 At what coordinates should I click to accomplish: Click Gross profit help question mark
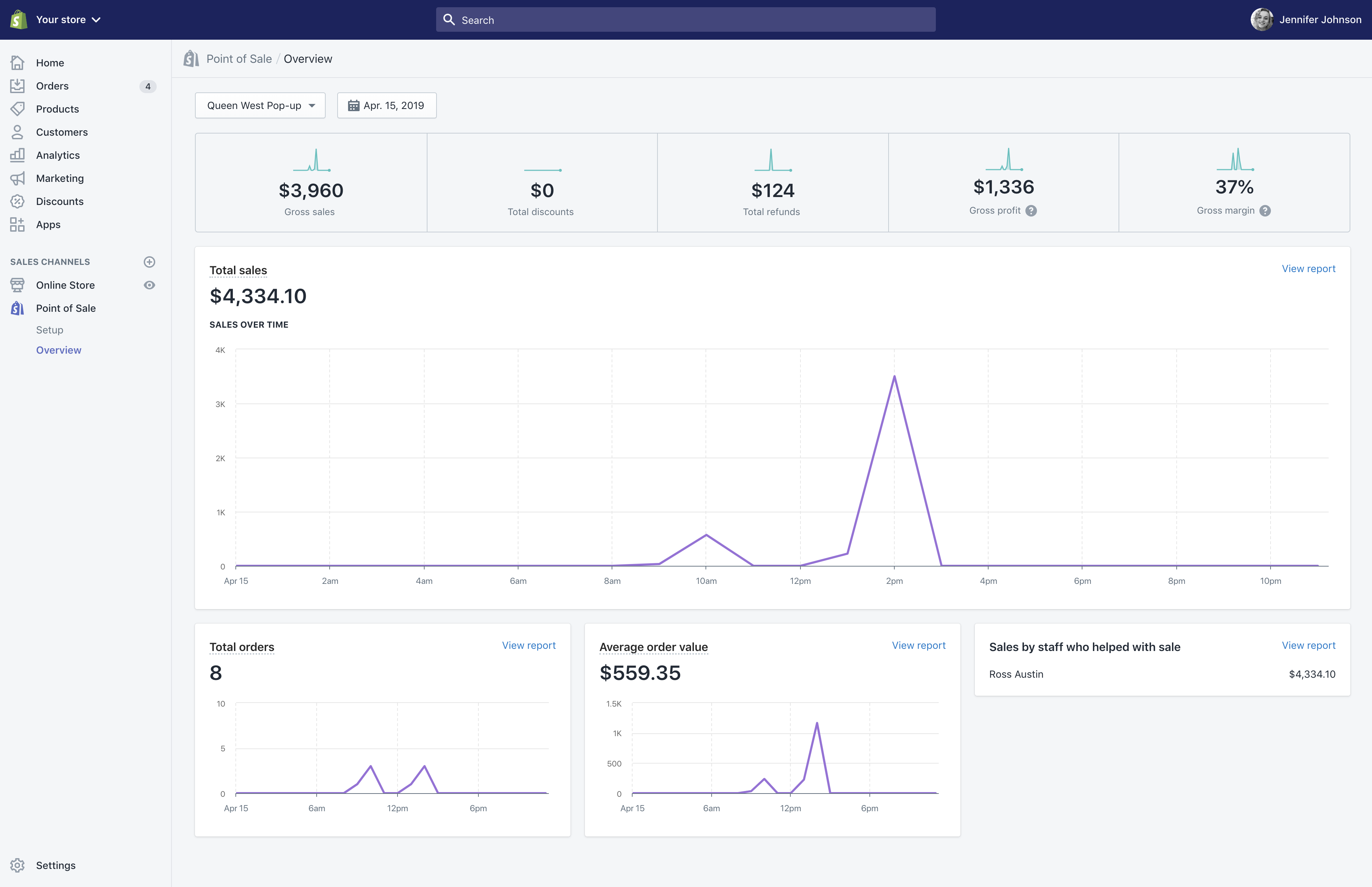(1032, 211)
